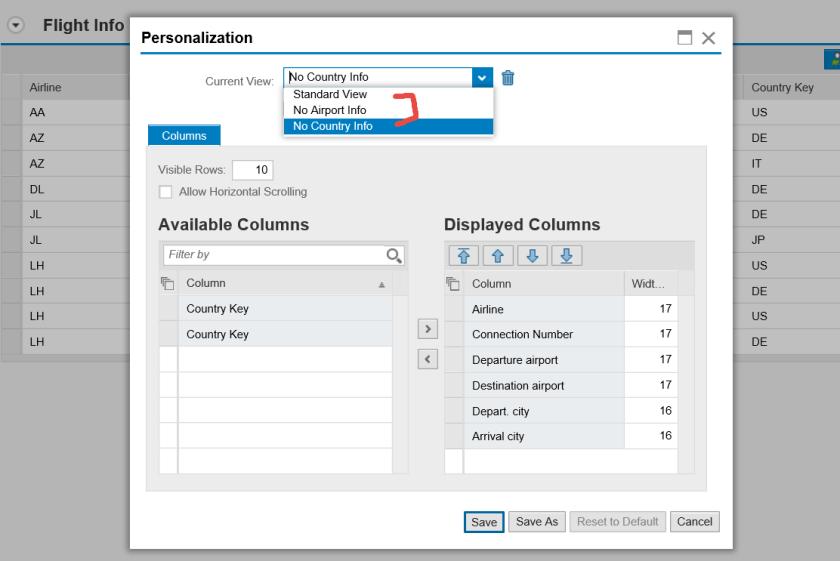
Task: Click the Save As button
Action: point(537,521)
